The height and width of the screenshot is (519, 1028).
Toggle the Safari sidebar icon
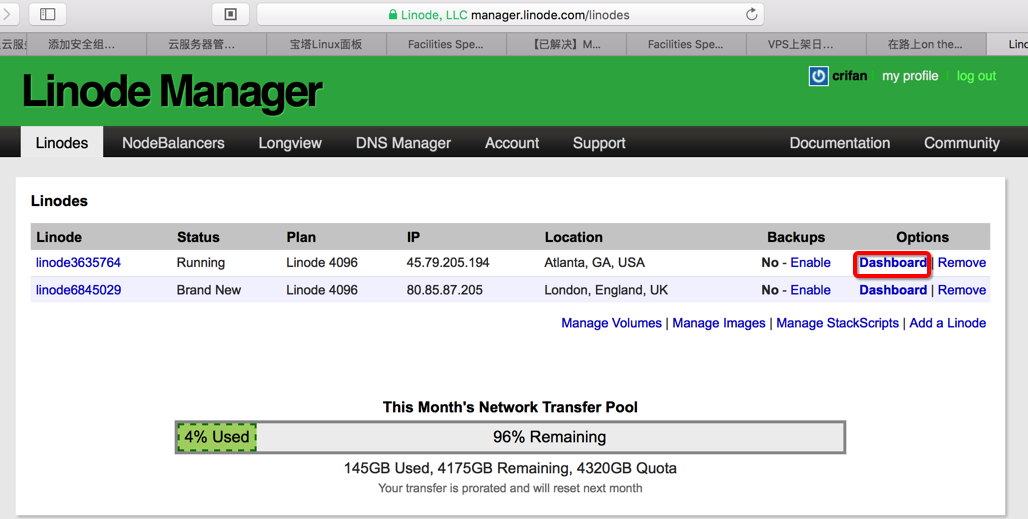pyautogui.click(x=48, y=14)
